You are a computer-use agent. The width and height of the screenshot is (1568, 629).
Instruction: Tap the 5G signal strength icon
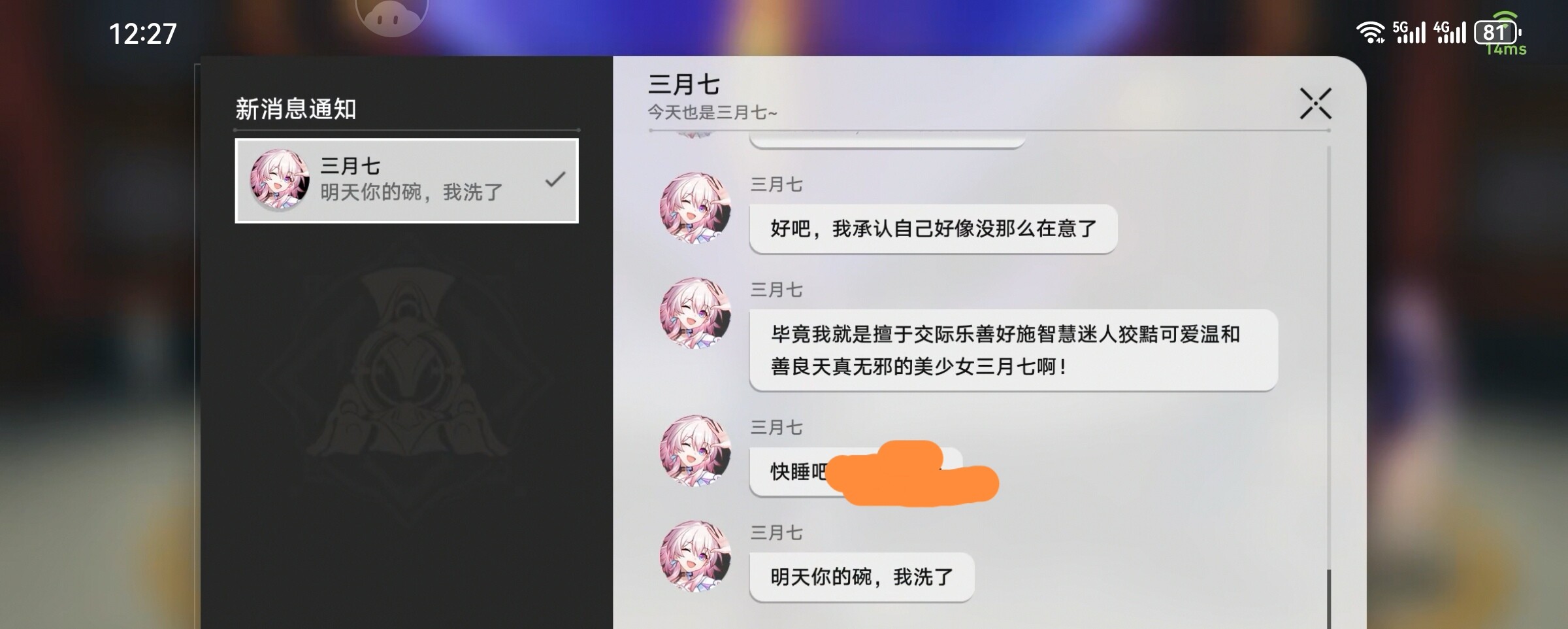1409,32
